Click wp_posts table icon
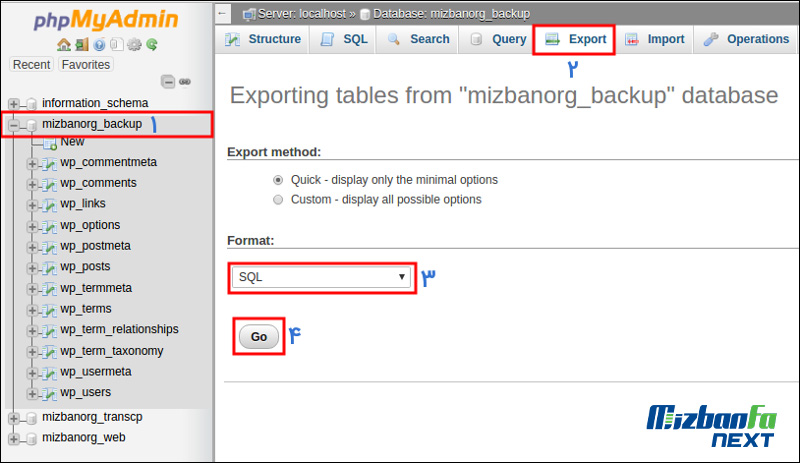 click(x=49, y=268)
